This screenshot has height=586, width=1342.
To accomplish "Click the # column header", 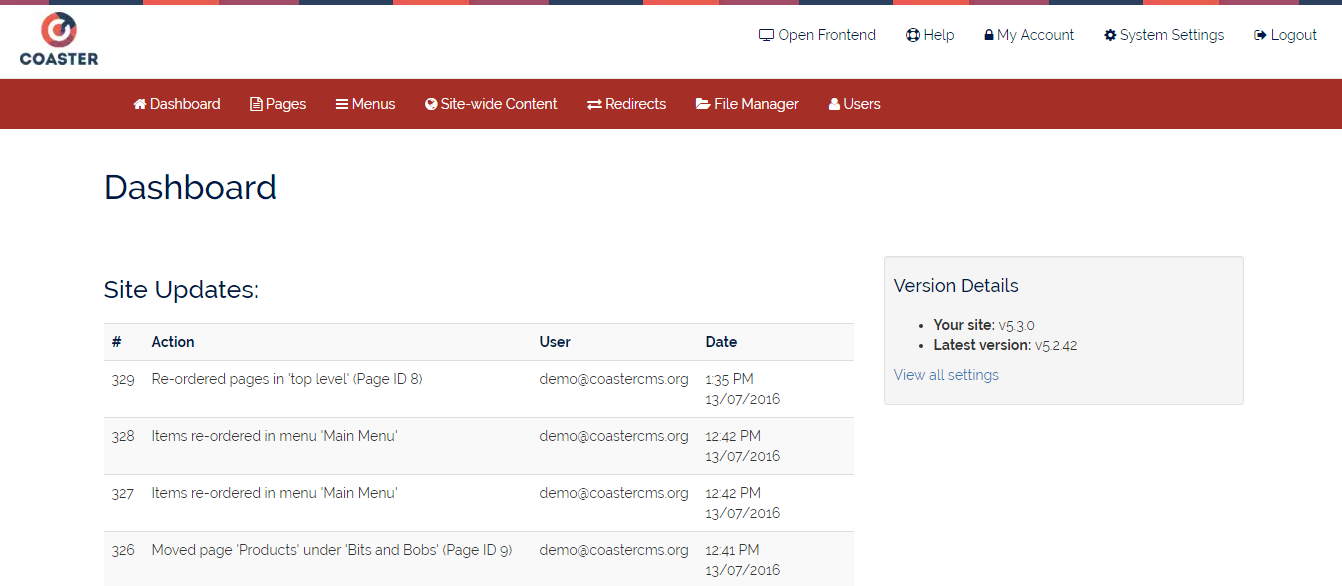I will (117, 342).
